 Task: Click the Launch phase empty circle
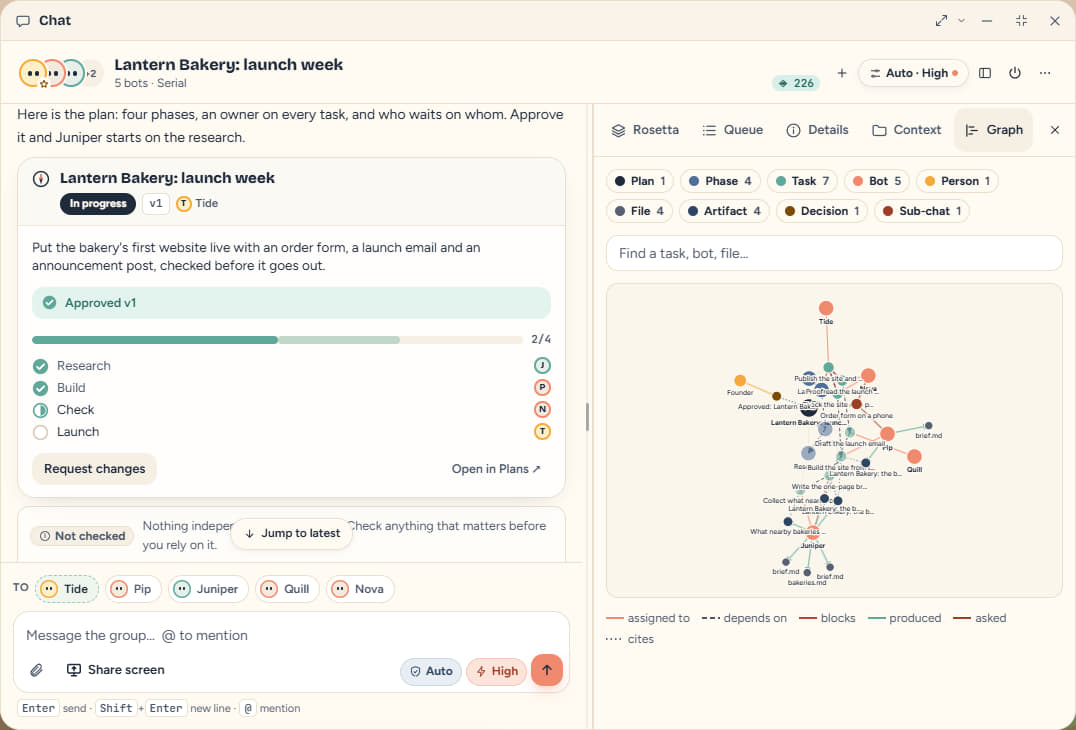point(40,432)
